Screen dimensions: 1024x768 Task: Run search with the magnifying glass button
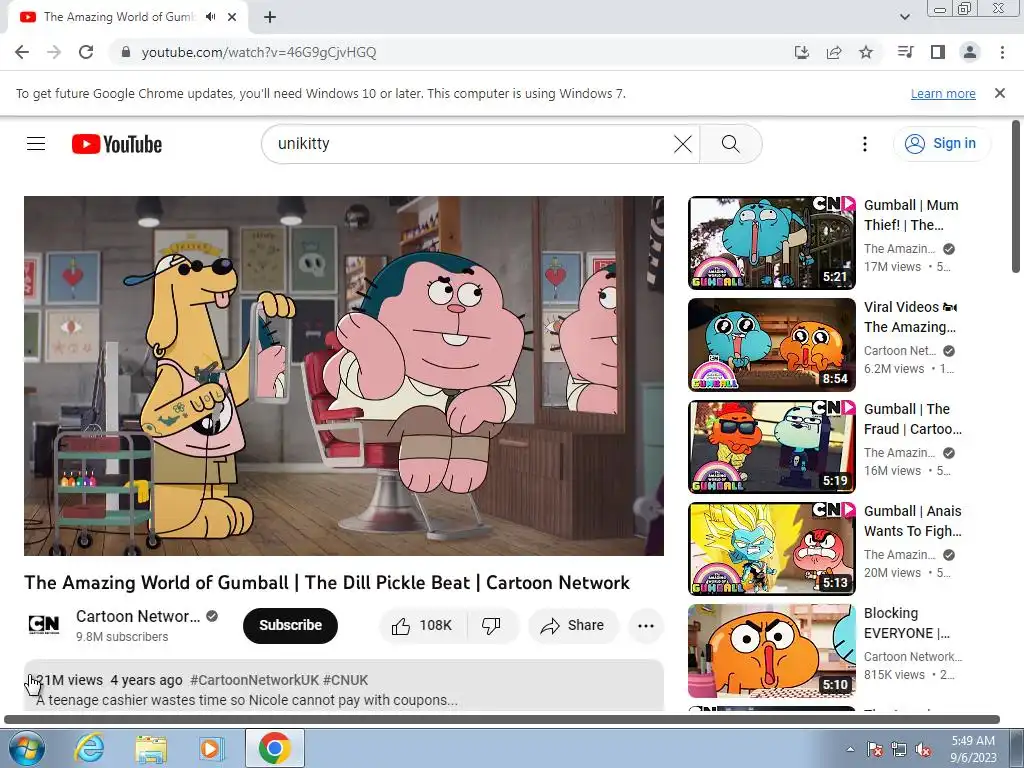coord(731,144)
